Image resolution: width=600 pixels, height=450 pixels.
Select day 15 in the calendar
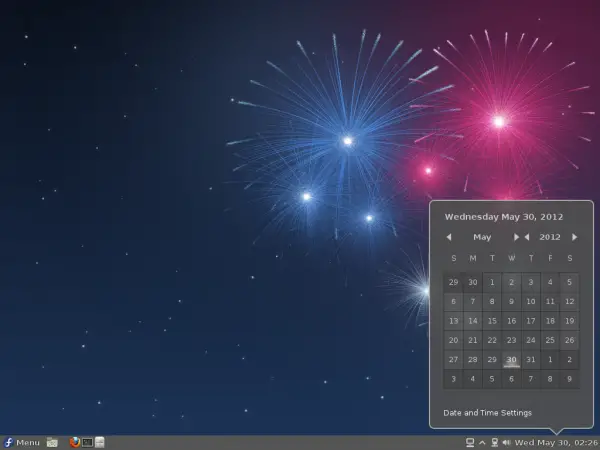492,321
